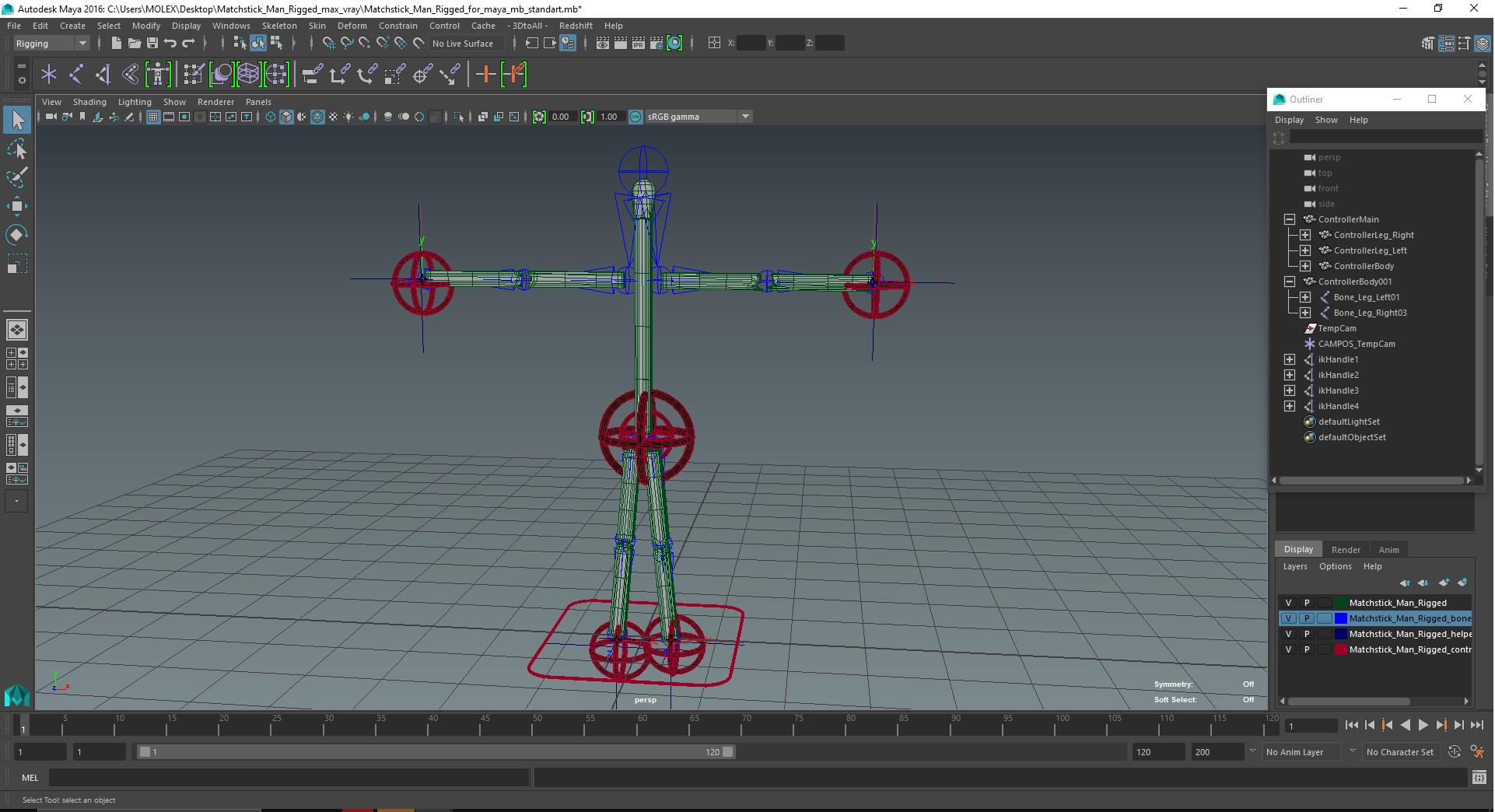Switch to the Anim layer tab
The height and width of the screenshot is (812, 1495).
coord(1388,550)
